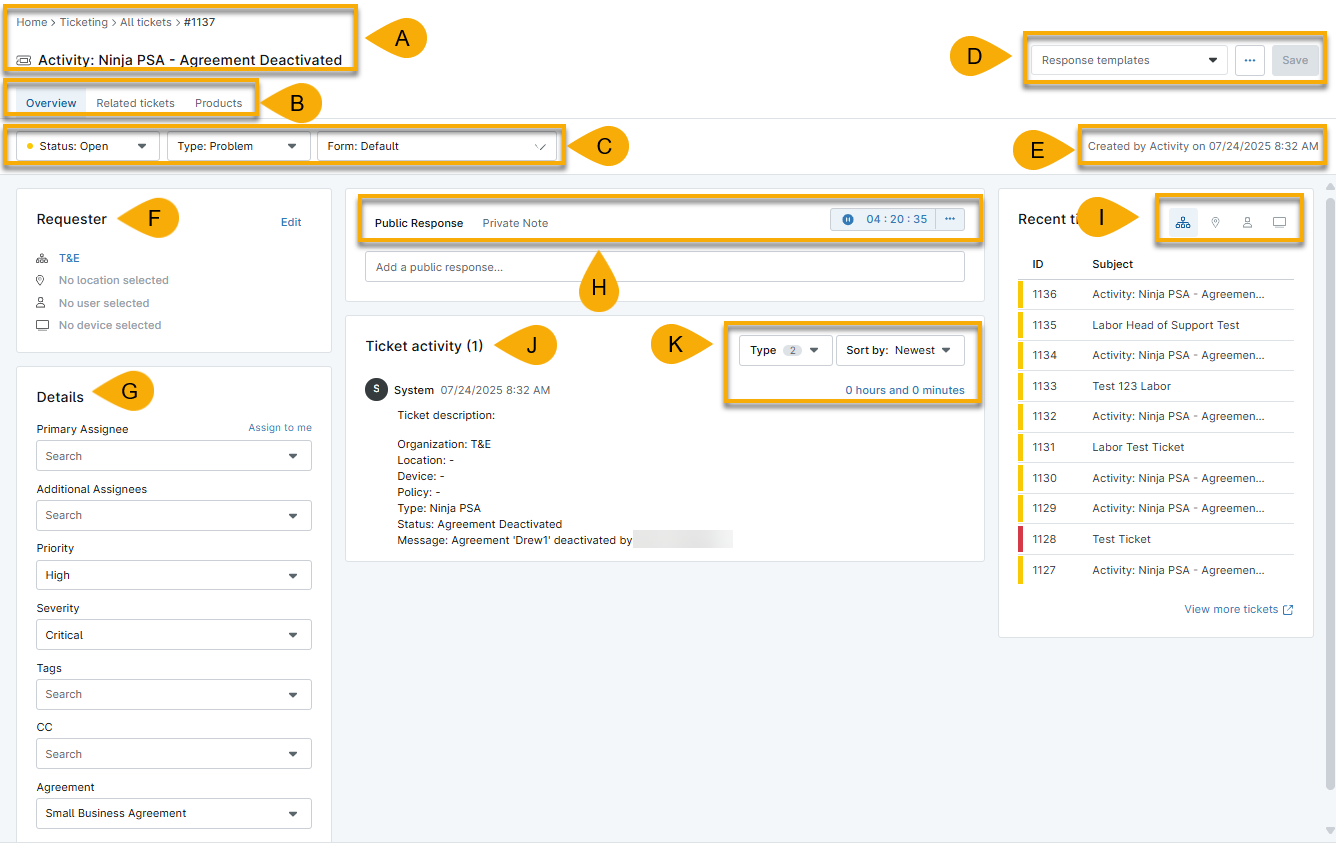Pause the ticket timer

[848, 219]
